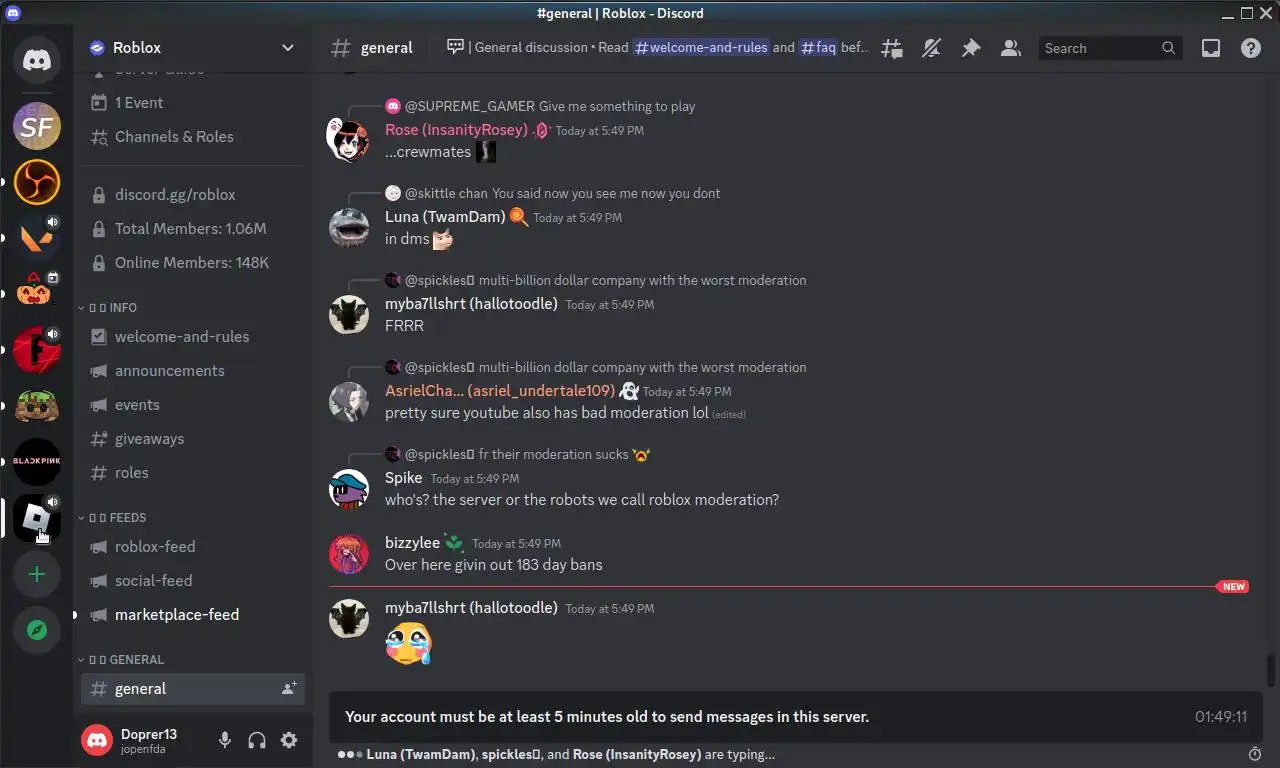The width and height of the screenshot is (1280, 768).
Task: Open User Settings gear icon
Action: 289,740
